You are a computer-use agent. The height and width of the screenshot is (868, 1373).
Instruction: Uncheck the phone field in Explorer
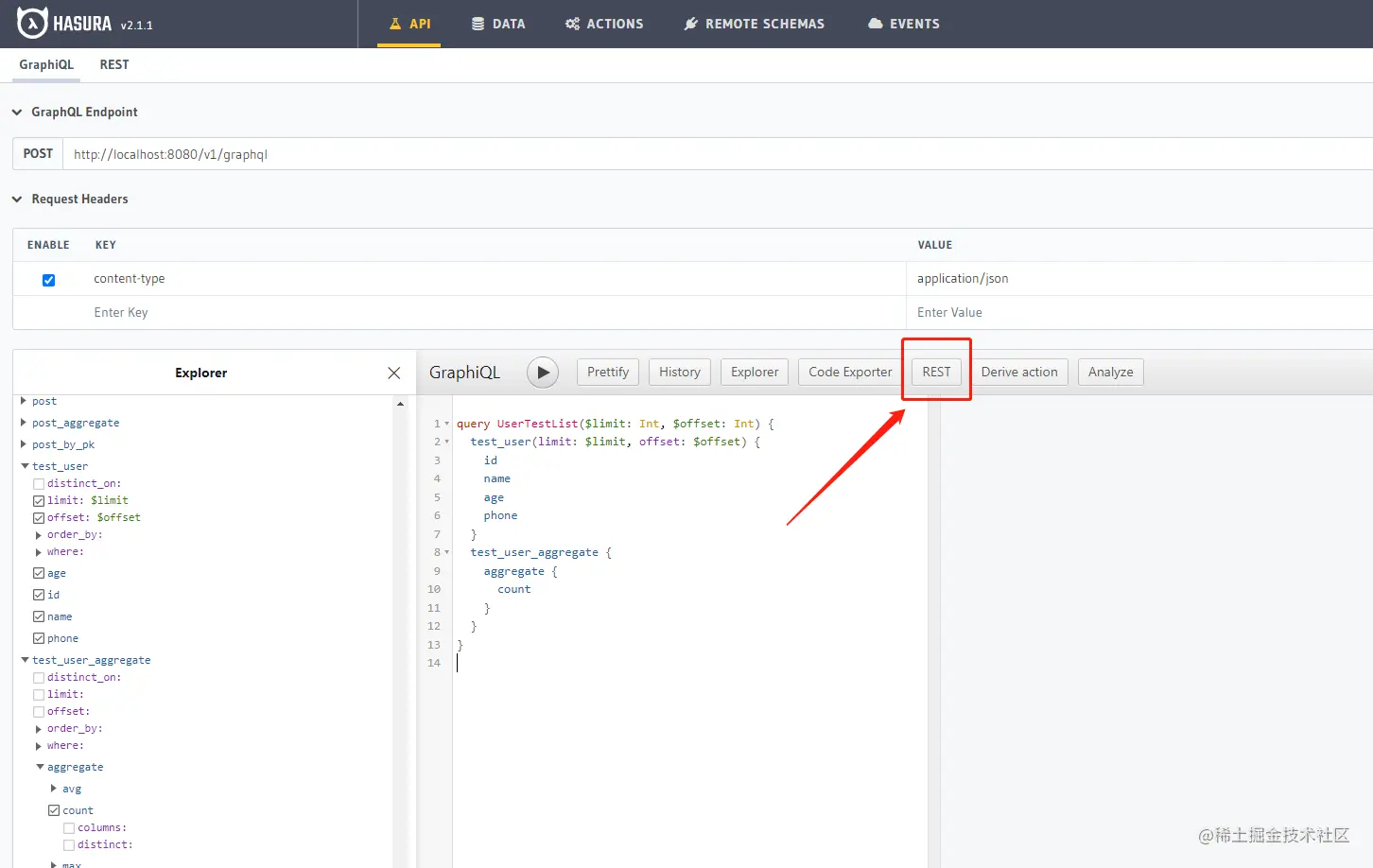[39, 638]
